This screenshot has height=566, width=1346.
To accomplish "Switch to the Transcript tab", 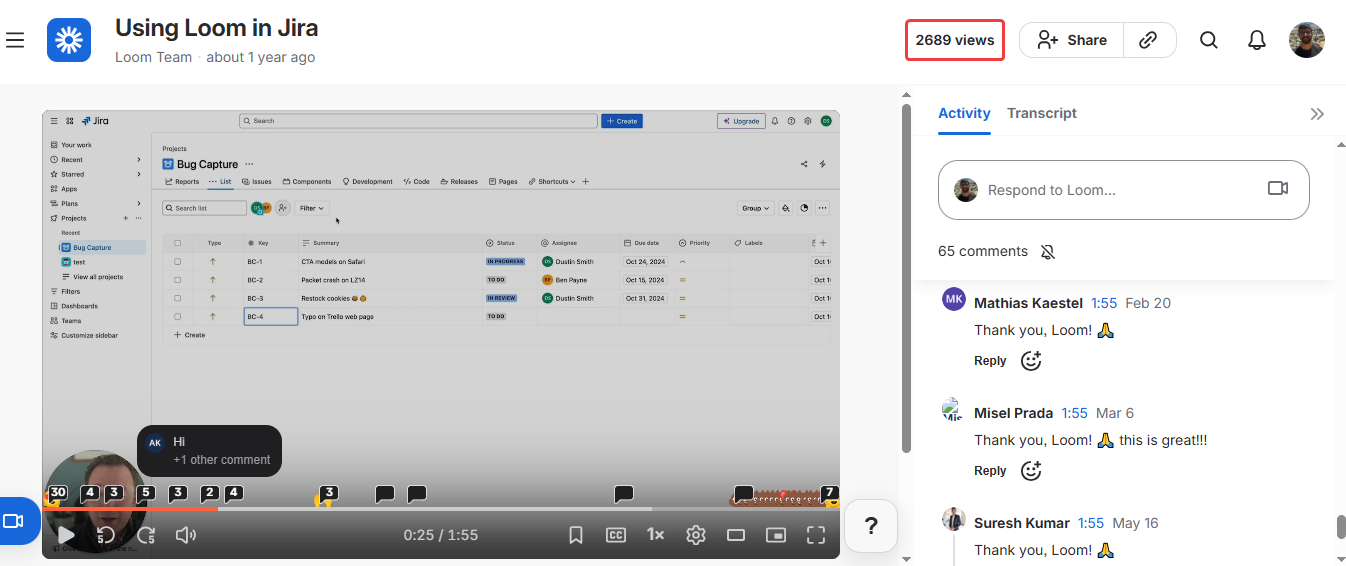I will 1041,113.
